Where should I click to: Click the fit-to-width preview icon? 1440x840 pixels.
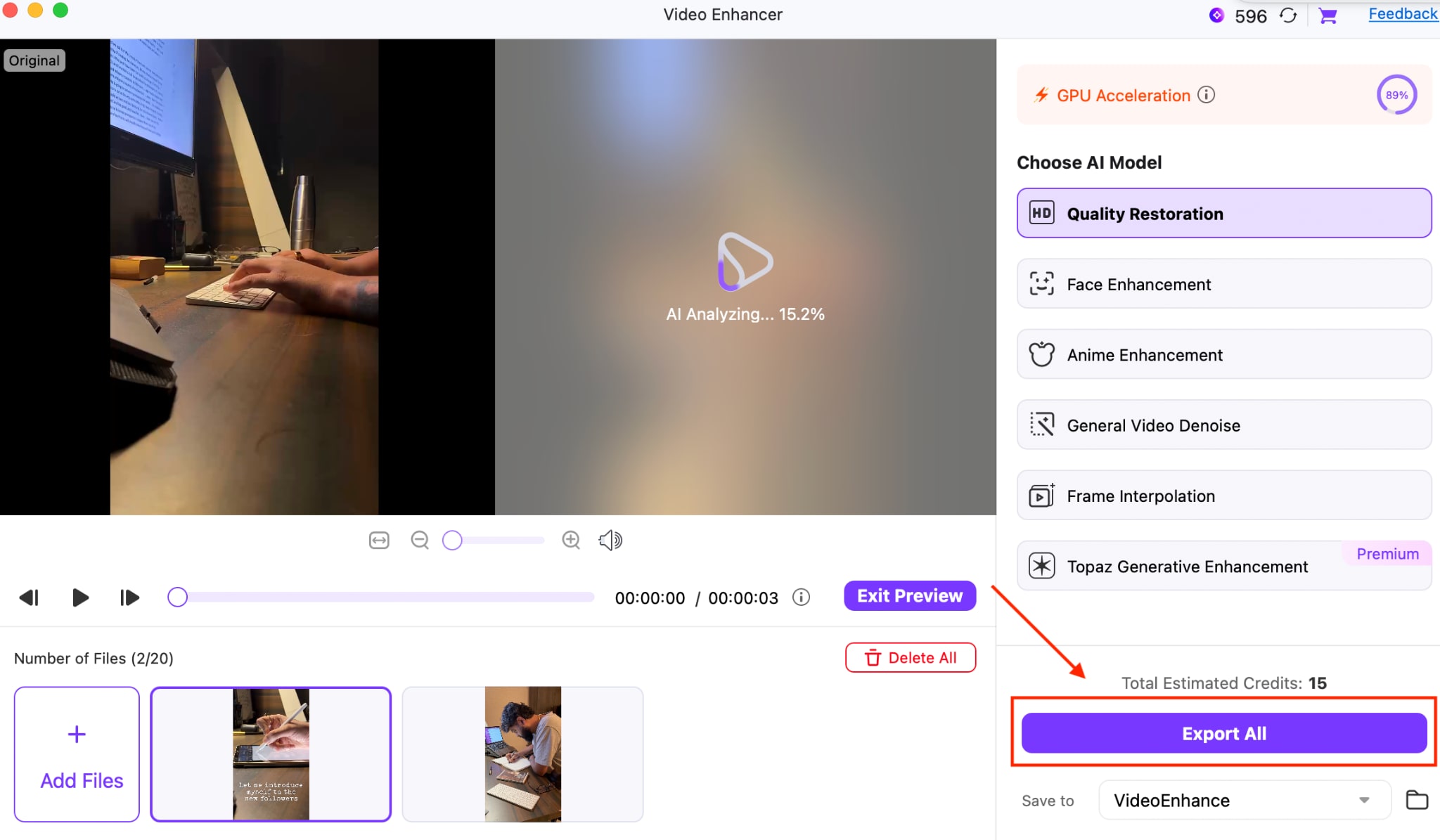[x=379, y=540]
